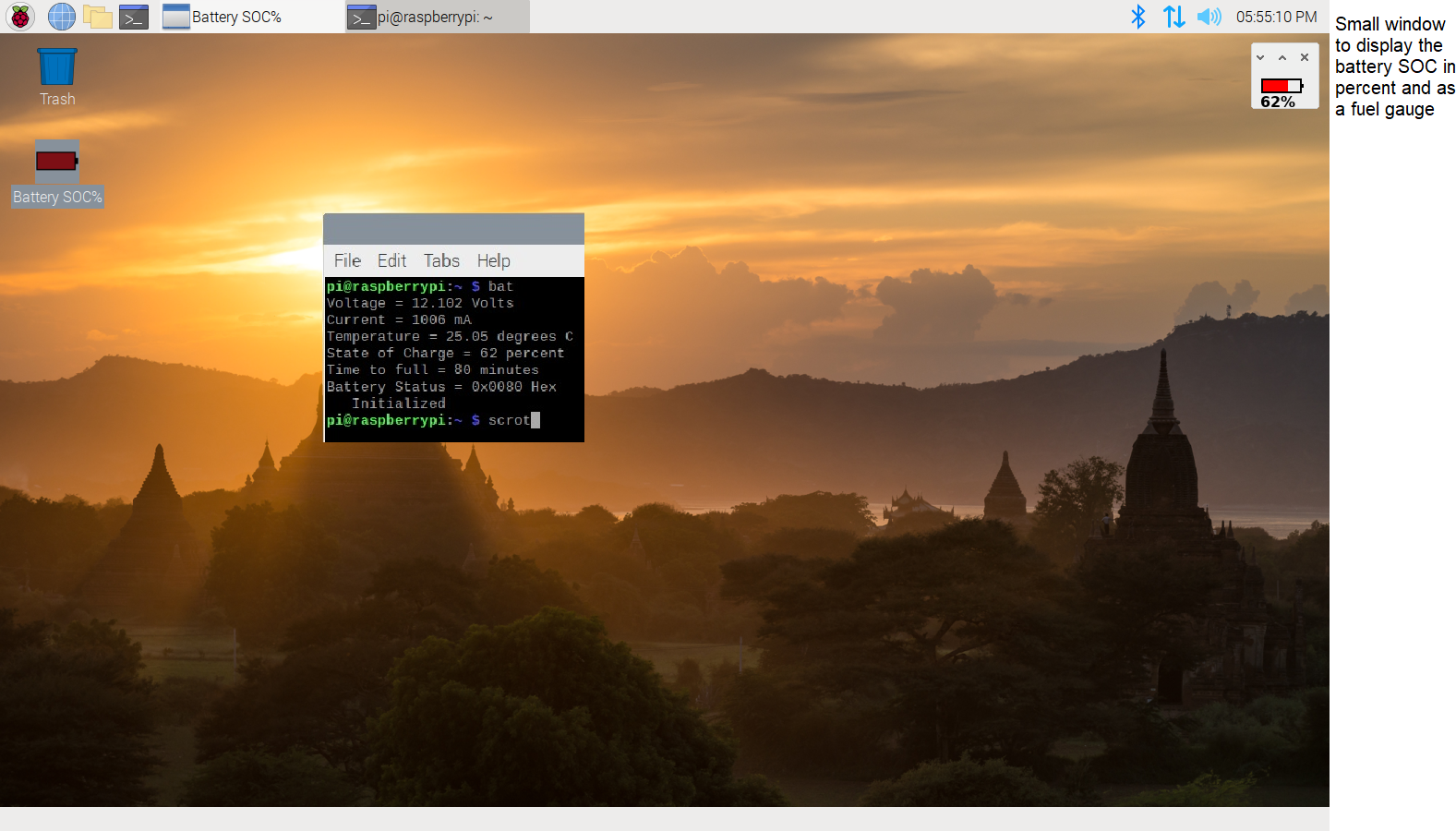Click the volume speaker tray icon
1456x831 pixels.
pos(1209,17)
